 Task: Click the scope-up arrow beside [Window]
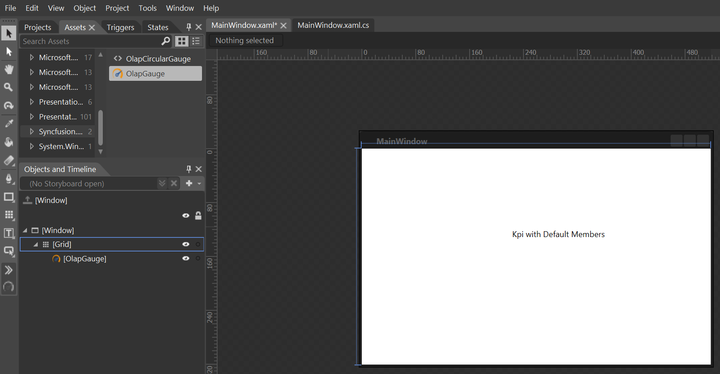pos(28,200)
